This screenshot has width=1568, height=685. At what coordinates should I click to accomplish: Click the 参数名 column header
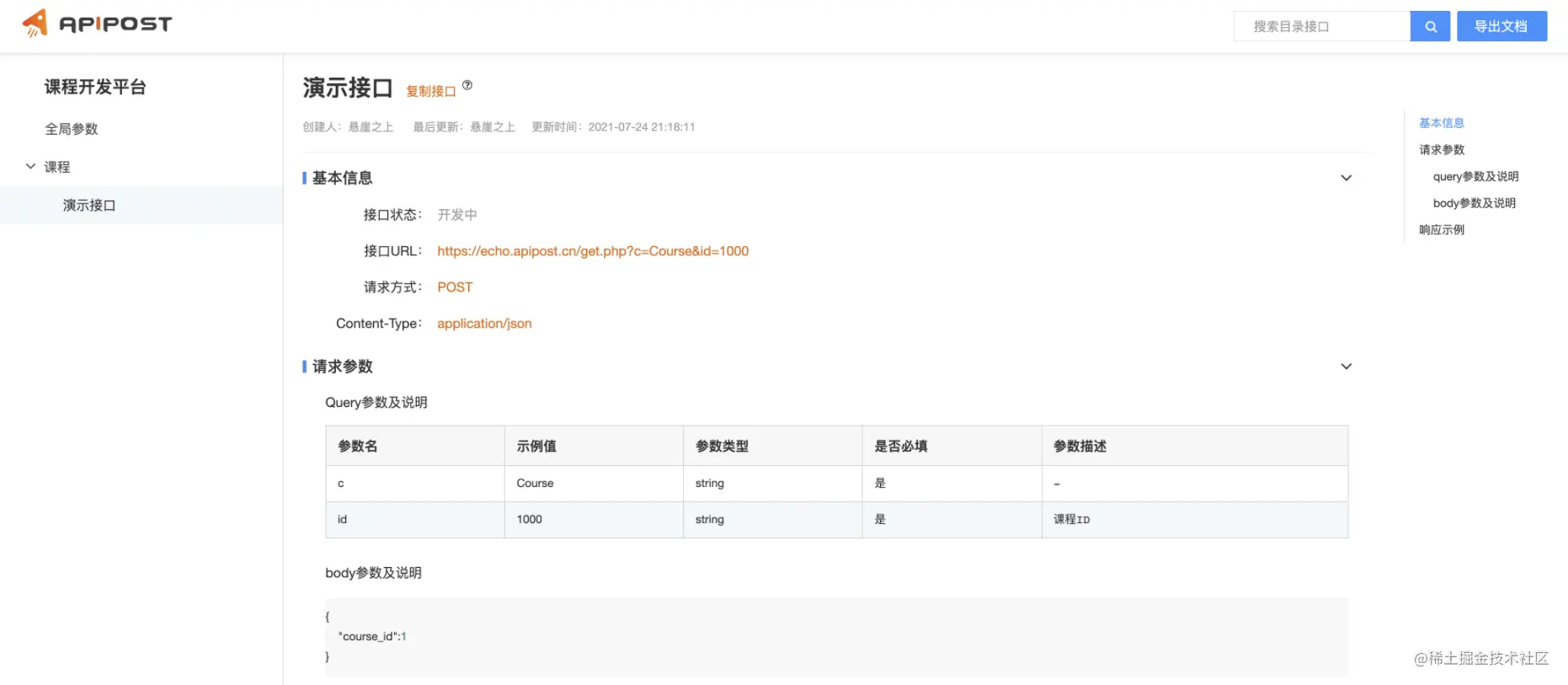(415, 446)
